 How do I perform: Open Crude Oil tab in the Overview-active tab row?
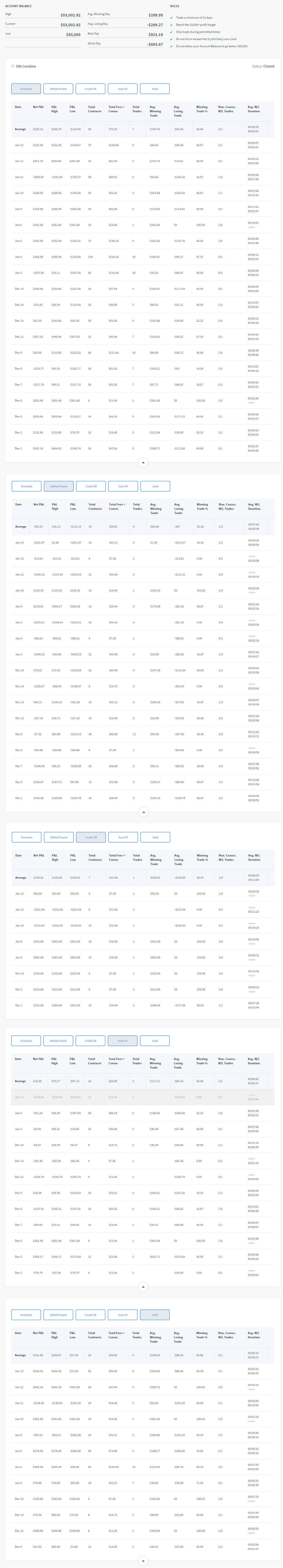pos(91,89)
